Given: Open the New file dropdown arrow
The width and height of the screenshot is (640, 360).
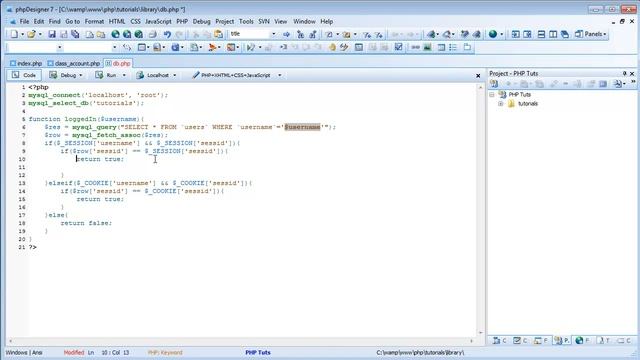Looking at the screenshot, I should coord(22,34).
